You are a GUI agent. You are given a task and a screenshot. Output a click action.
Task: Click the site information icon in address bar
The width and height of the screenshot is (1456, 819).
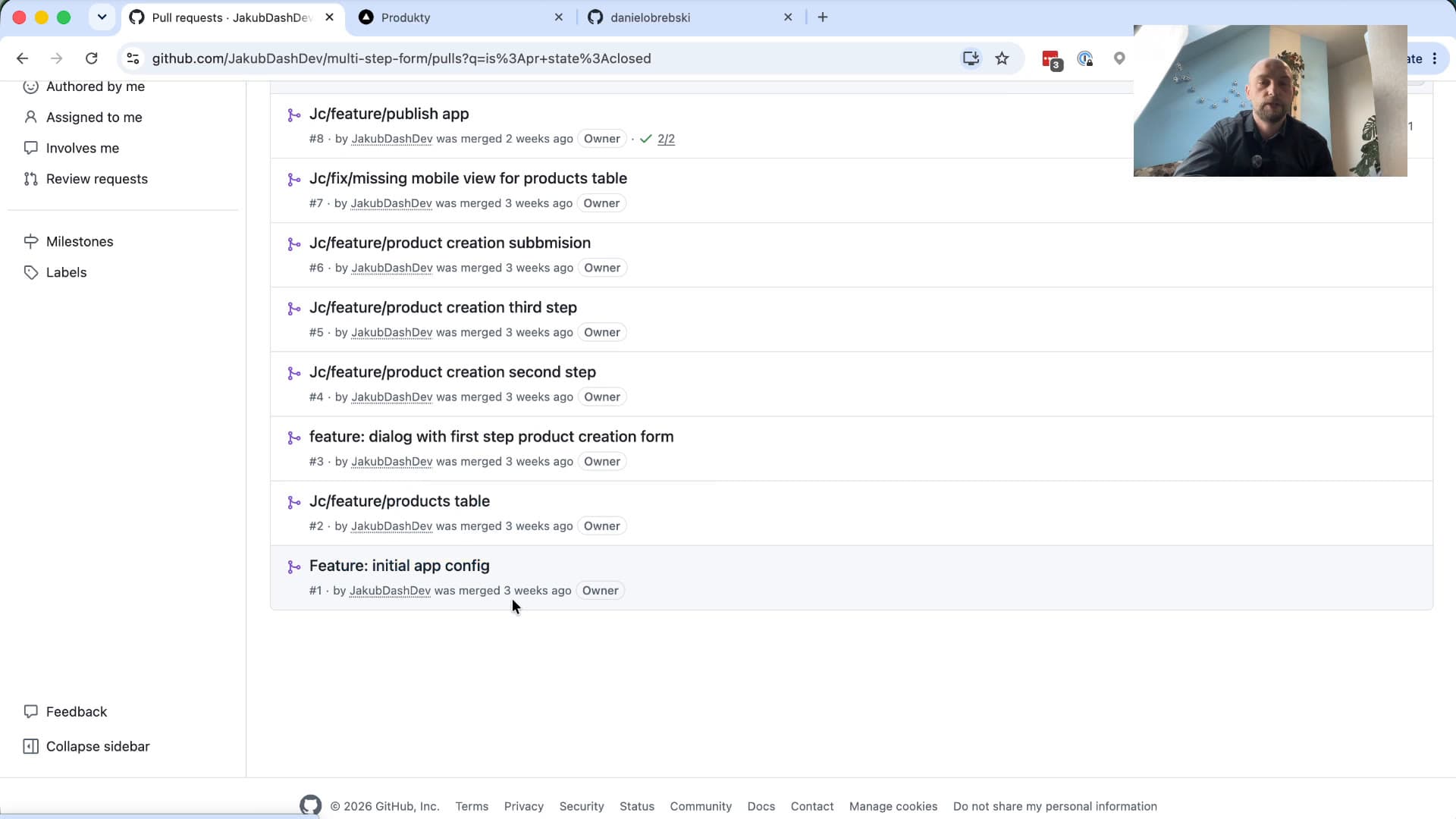click(133, 58)
